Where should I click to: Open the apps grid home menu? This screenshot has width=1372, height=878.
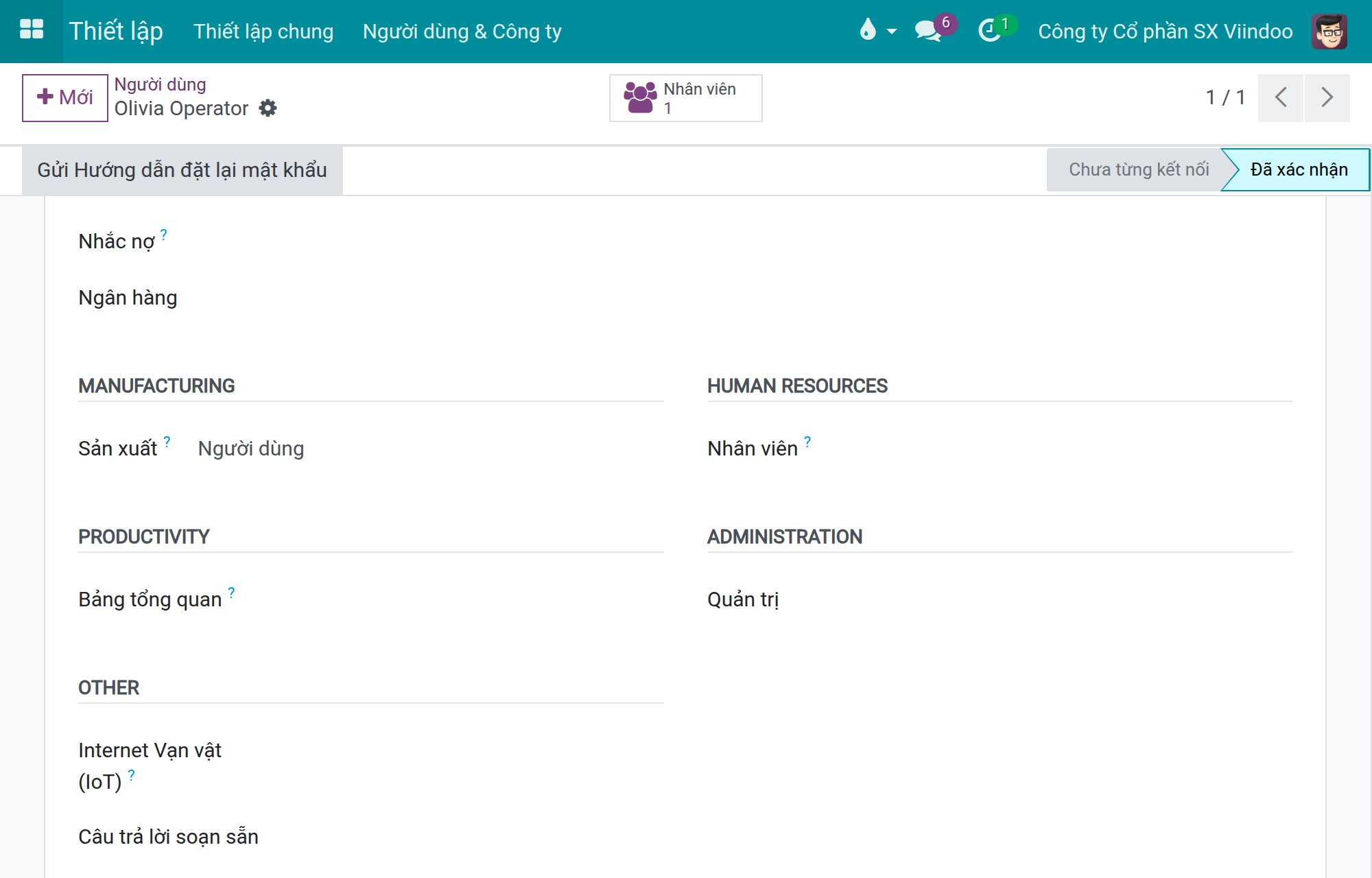click(x=32, y=31)
